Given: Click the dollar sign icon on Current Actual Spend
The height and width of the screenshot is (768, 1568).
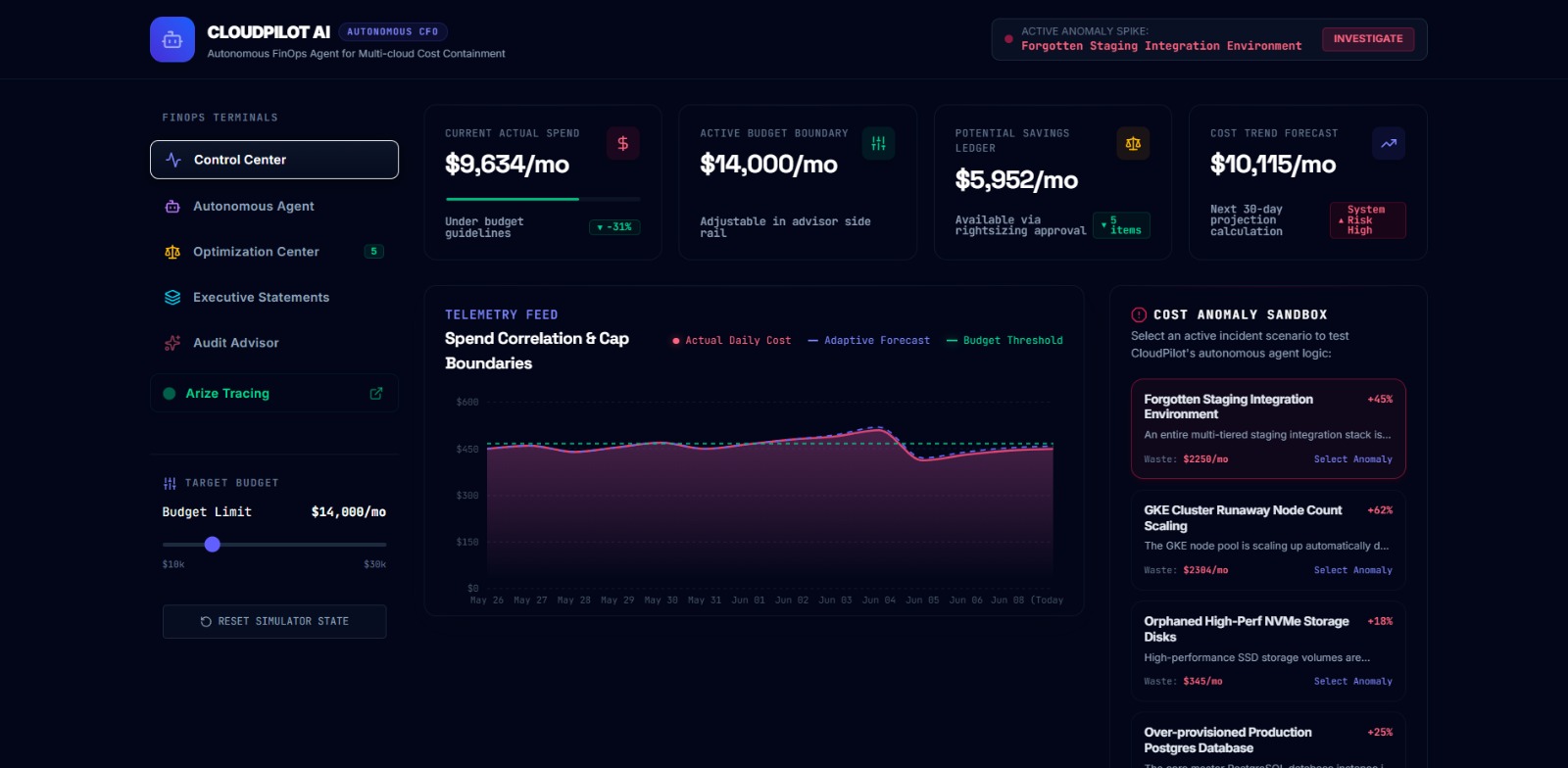Looking at the screenshot, I should click(x=623, y=143).
